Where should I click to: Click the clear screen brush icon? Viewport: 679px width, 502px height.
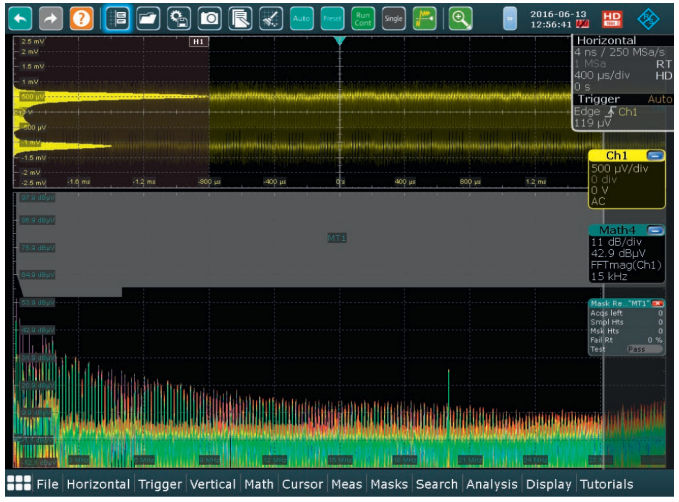[271, 18]
